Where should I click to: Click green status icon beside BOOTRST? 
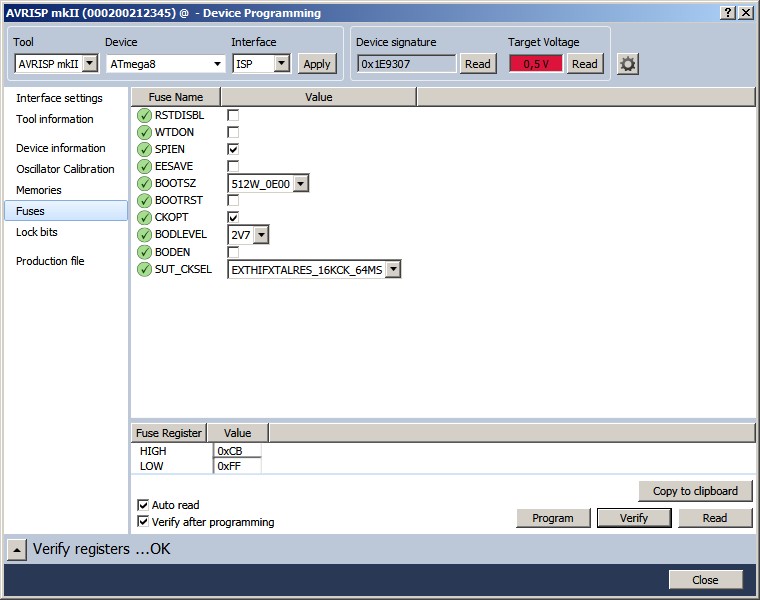pyautogui.click(x=144, y=200)
